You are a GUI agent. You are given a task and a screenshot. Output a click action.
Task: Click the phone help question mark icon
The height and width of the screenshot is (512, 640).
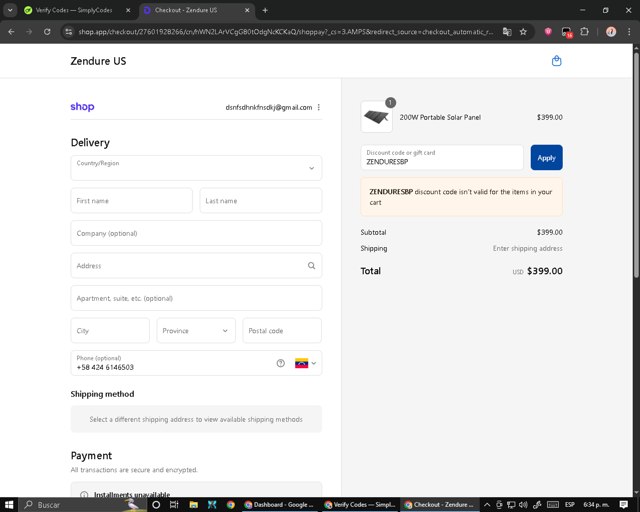[280, 363]
